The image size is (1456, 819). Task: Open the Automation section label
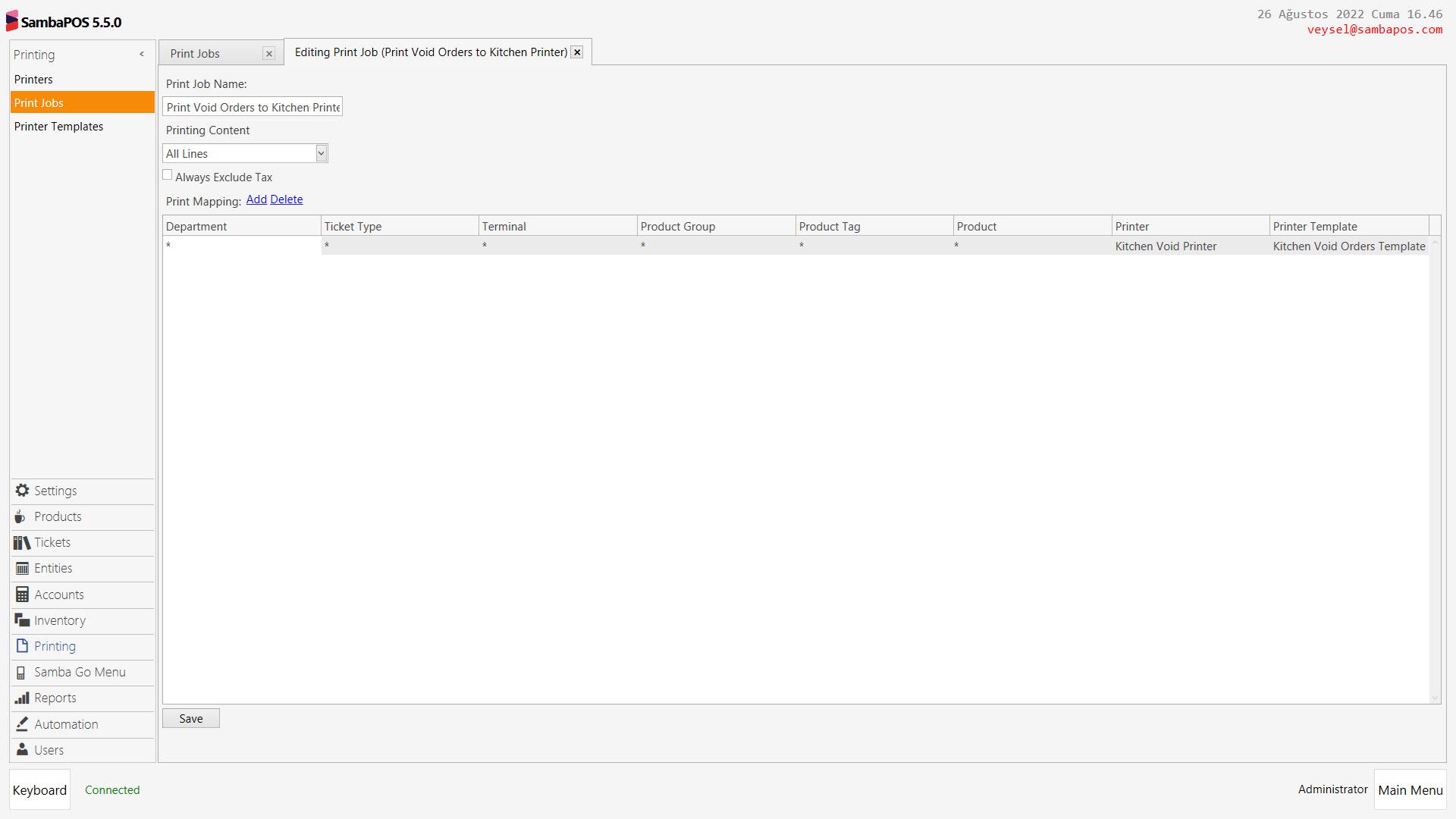coord(66,724)
